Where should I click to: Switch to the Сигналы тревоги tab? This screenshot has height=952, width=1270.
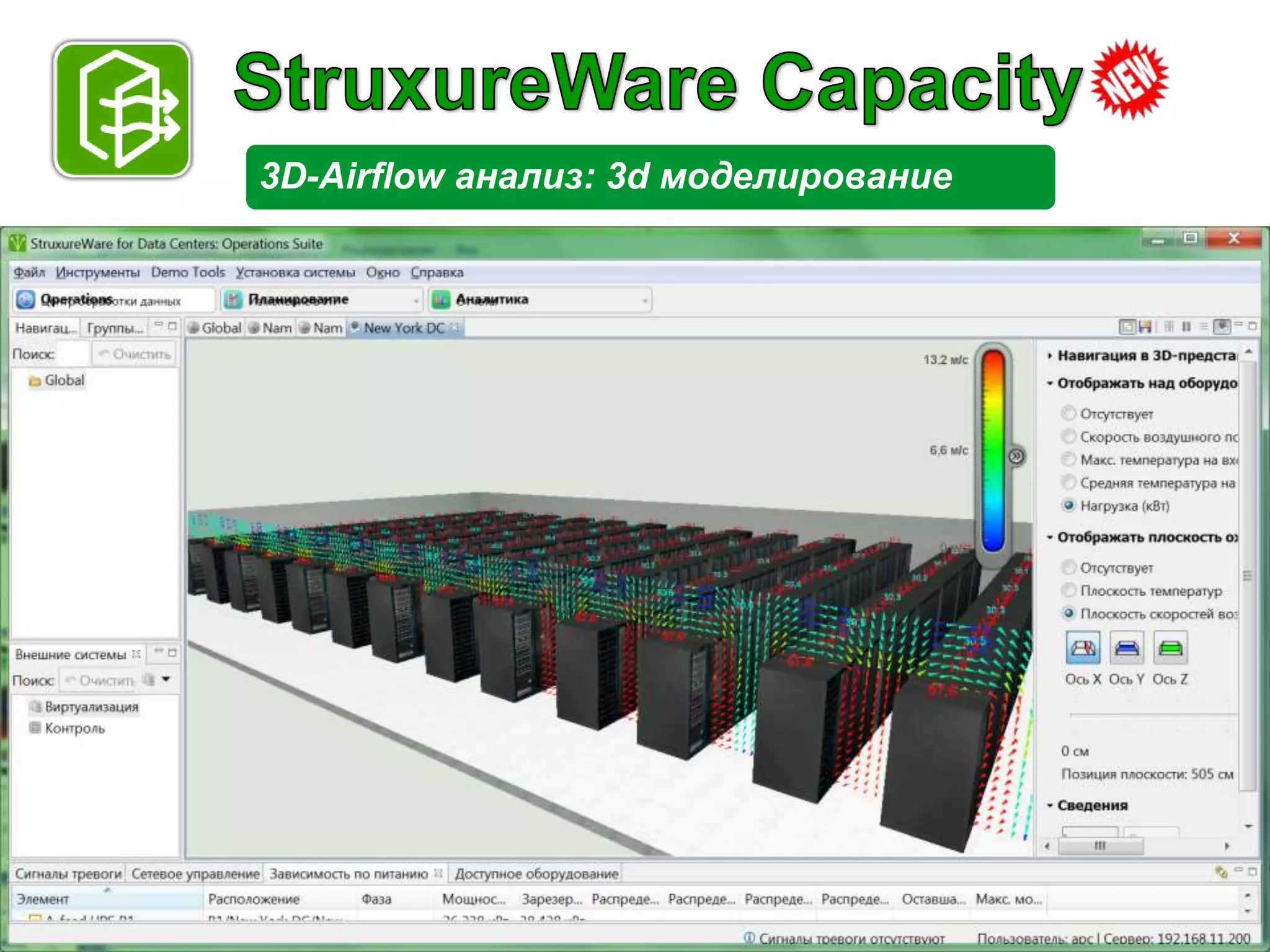pyautogui.click(x=68, y=874)
